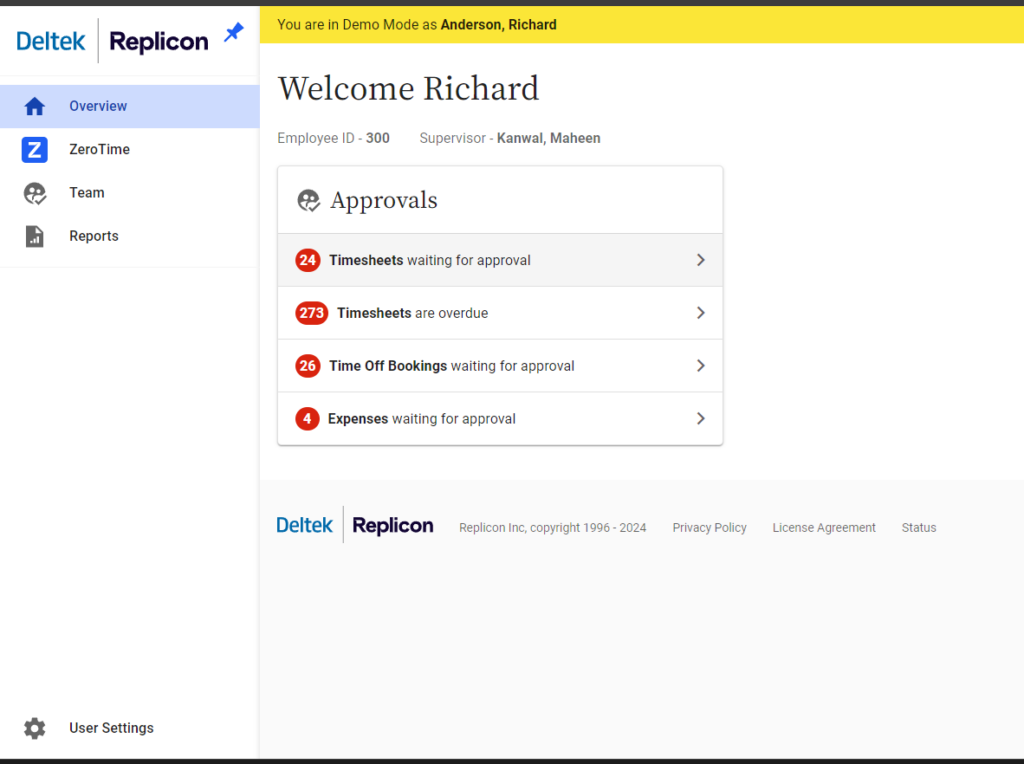The image size is (1024, 764).
Task: Click the User Settings gear icon
Action: click(x=34, y=728)
